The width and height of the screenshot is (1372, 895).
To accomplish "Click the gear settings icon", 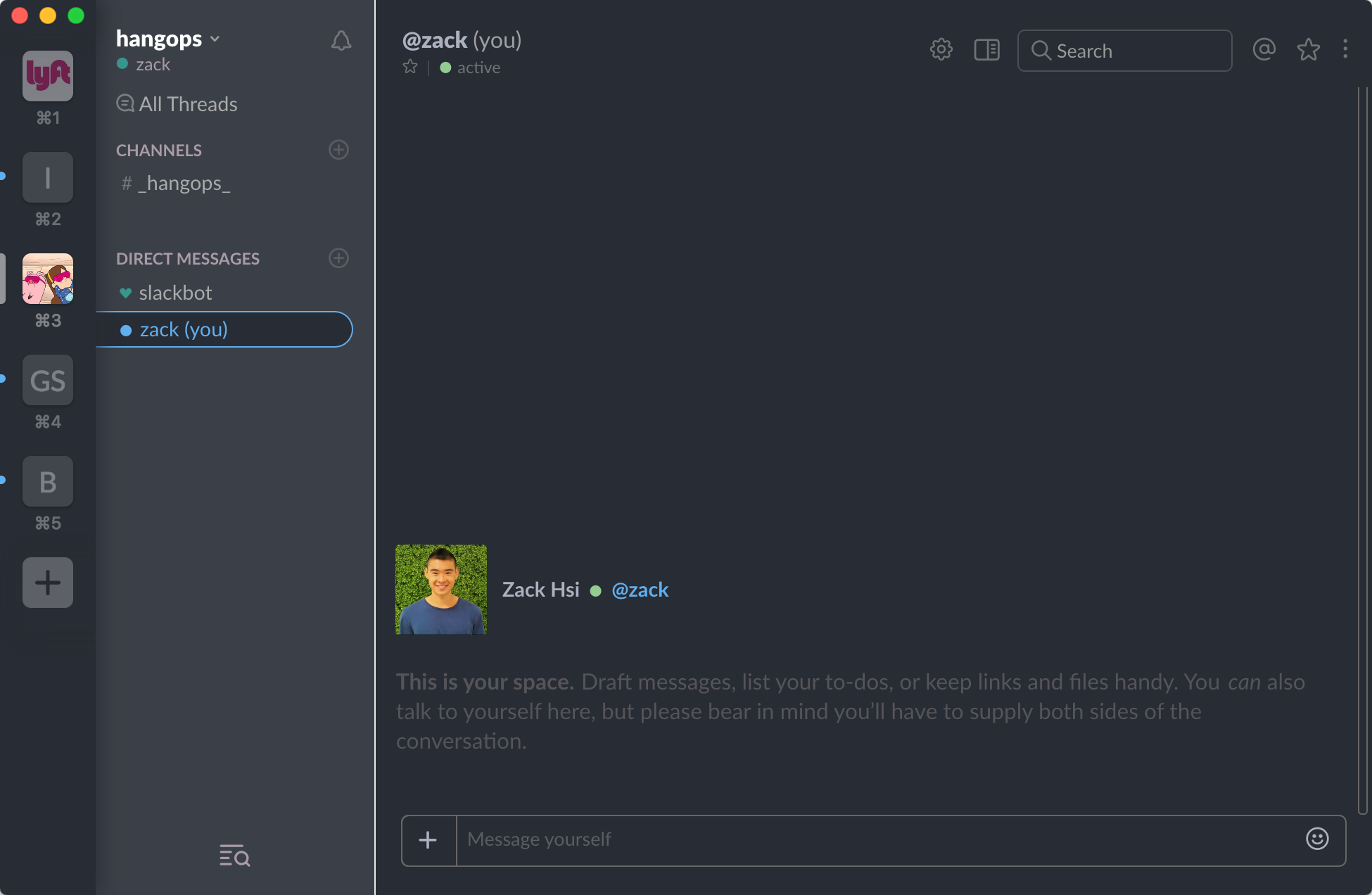I will click(x=941, y=49).
